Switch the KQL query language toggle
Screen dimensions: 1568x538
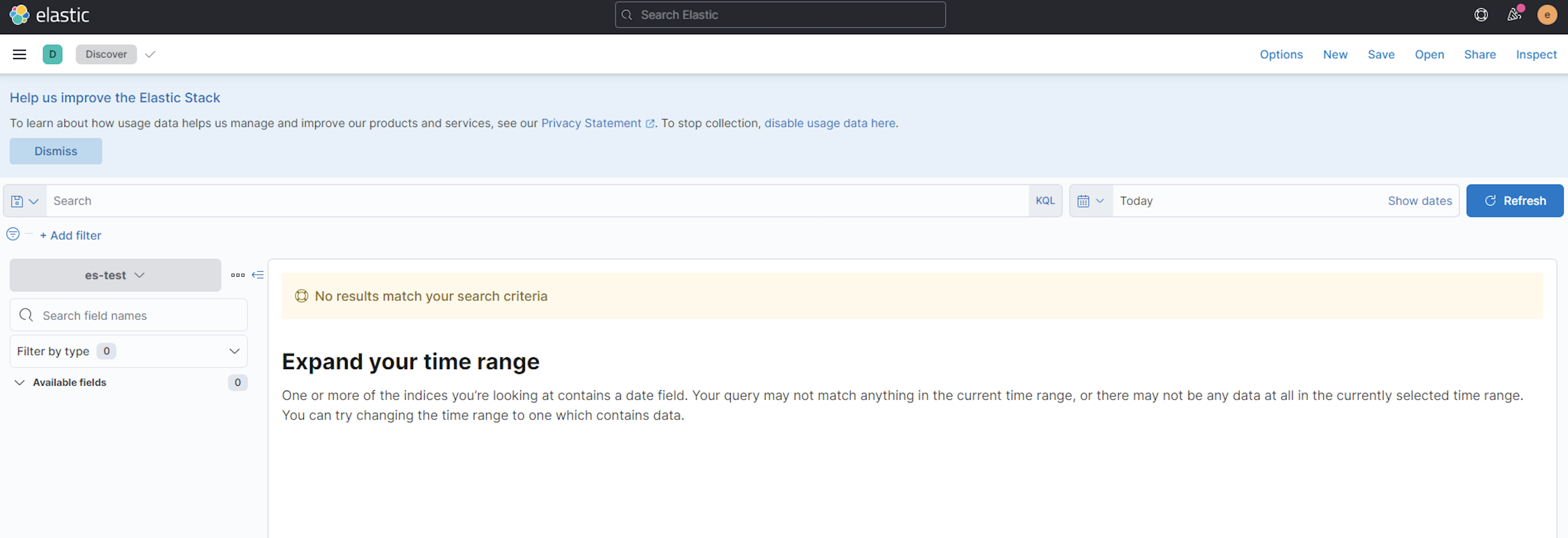point(1045,201)
